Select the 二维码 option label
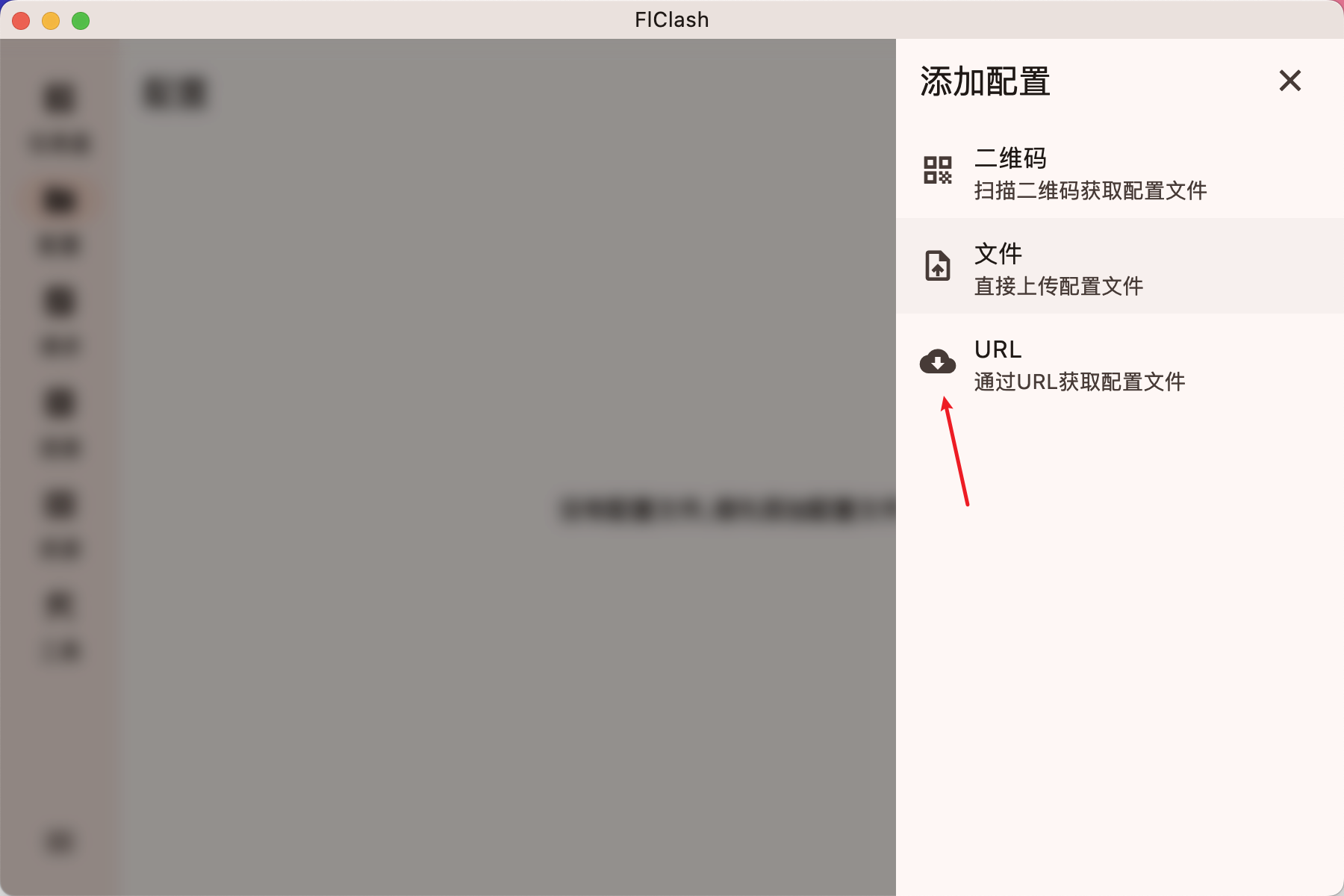This screenshot has width=1344, height=896. click(1010, 158)
